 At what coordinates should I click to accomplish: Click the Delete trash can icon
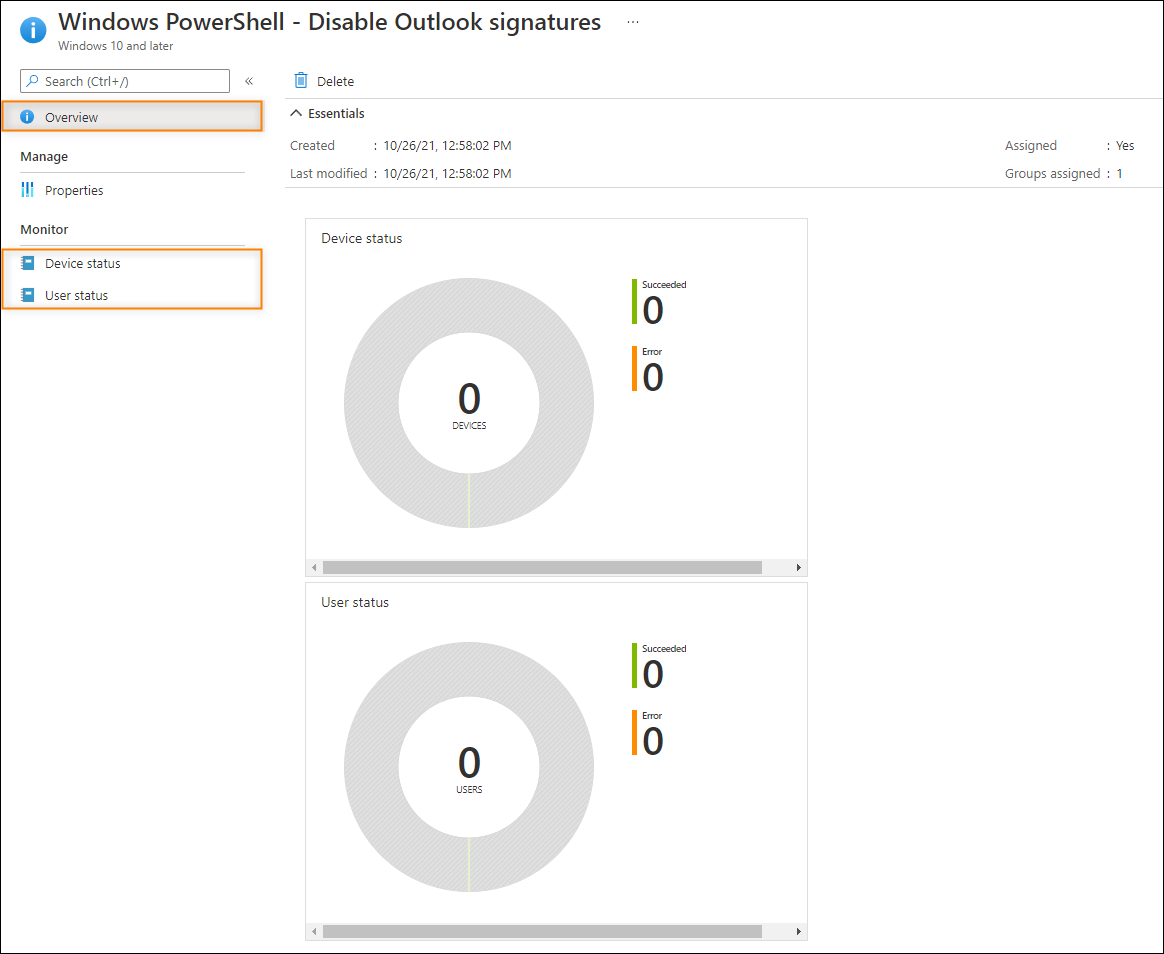pos(301,80)
